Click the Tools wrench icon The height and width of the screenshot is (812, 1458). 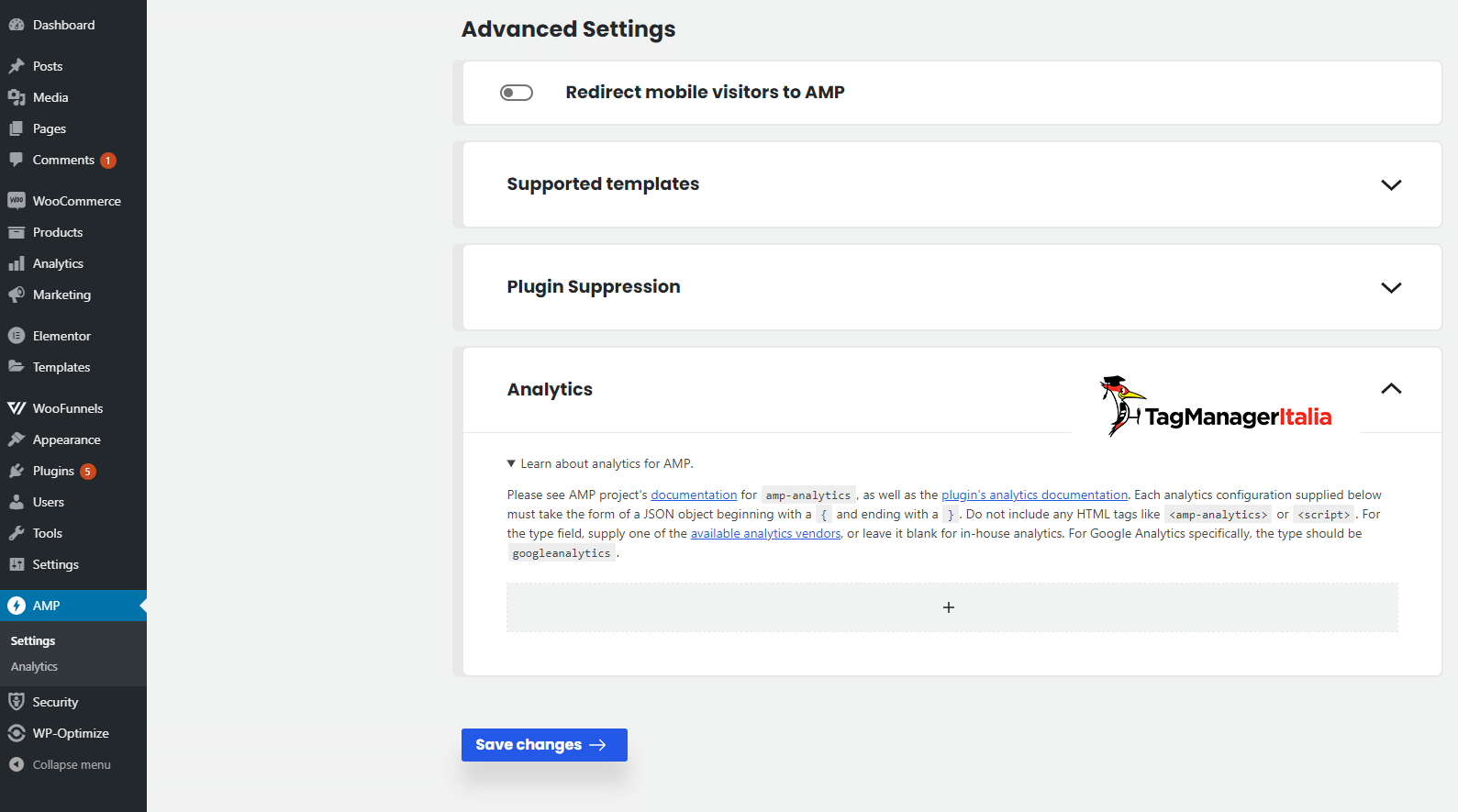point(17,533)
